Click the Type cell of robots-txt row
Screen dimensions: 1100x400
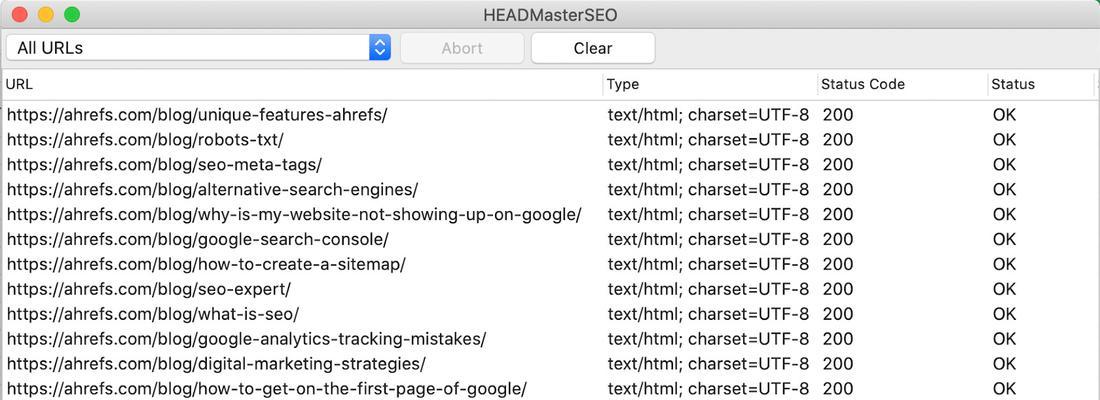coord(709,139)
